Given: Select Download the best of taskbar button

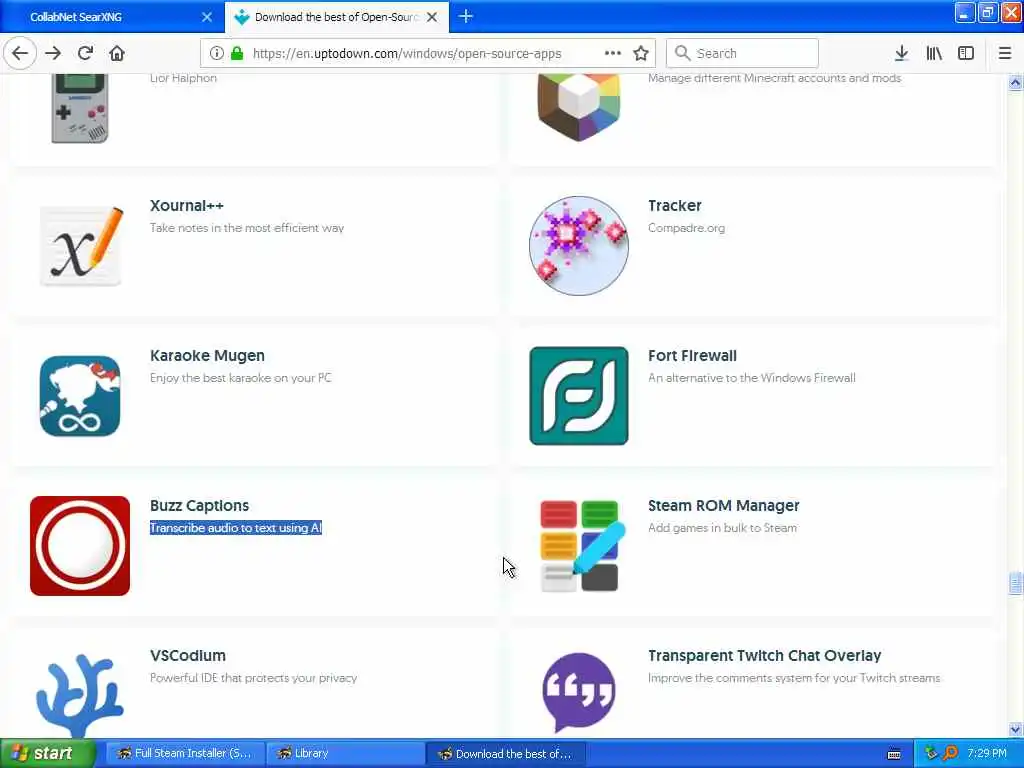Looking at the screenshot, I should 505,754.
